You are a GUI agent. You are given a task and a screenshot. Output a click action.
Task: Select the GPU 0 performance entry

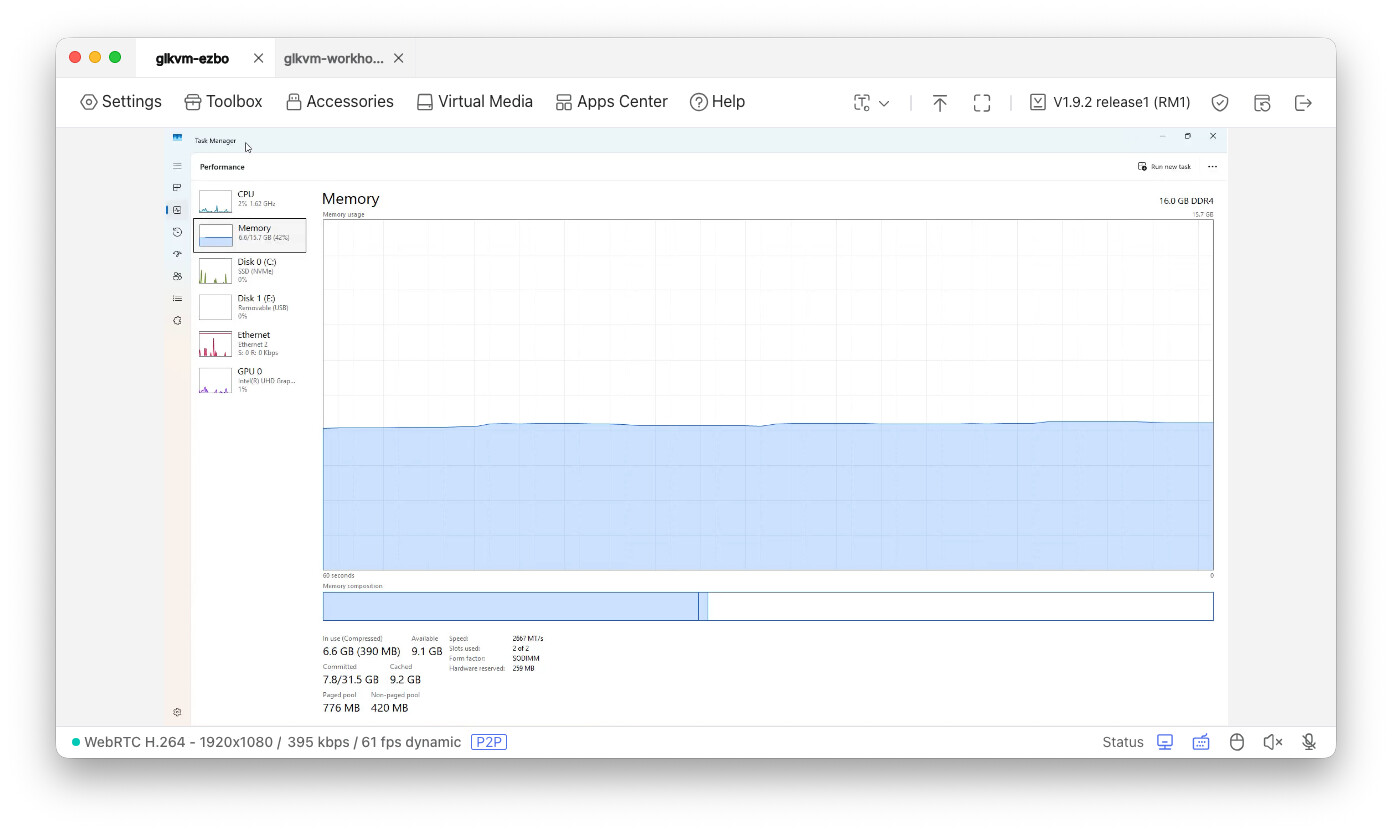pyautogui.click(x=250, y=379)
